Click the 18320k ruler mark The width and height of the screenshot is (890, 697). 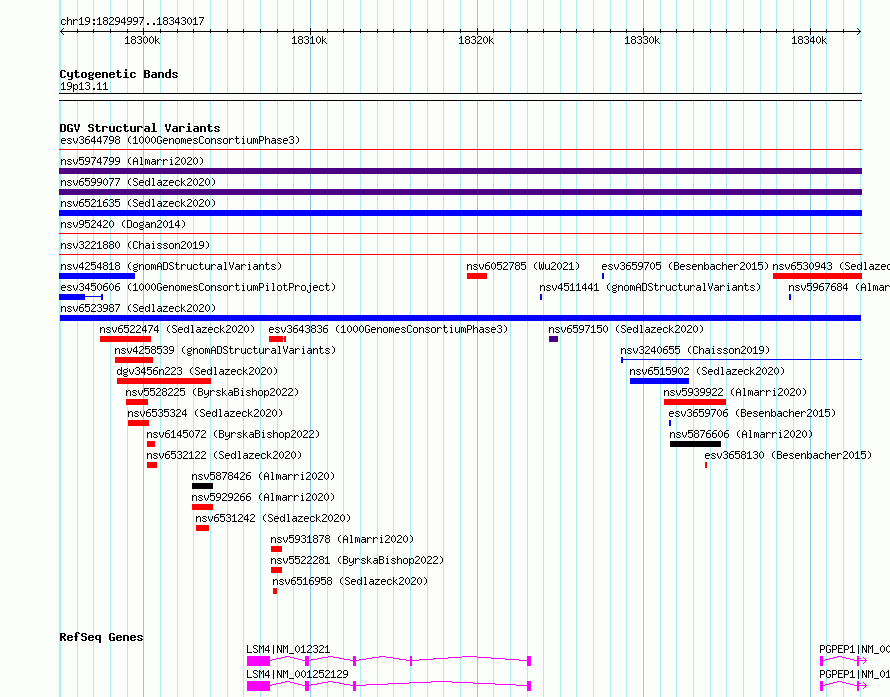pyautogui.click(x=476, y=40)
